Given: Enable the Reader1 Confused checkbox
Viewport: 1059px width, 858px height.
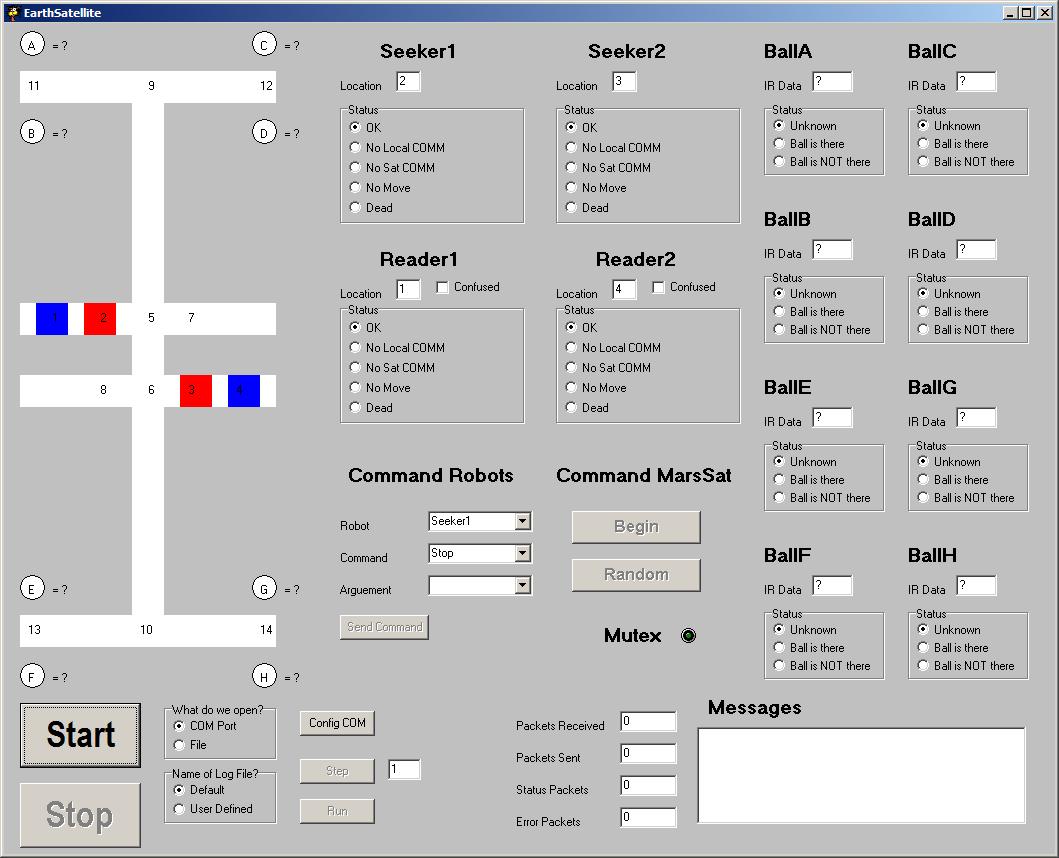Looking at the screenshot, I should [443, 288].
